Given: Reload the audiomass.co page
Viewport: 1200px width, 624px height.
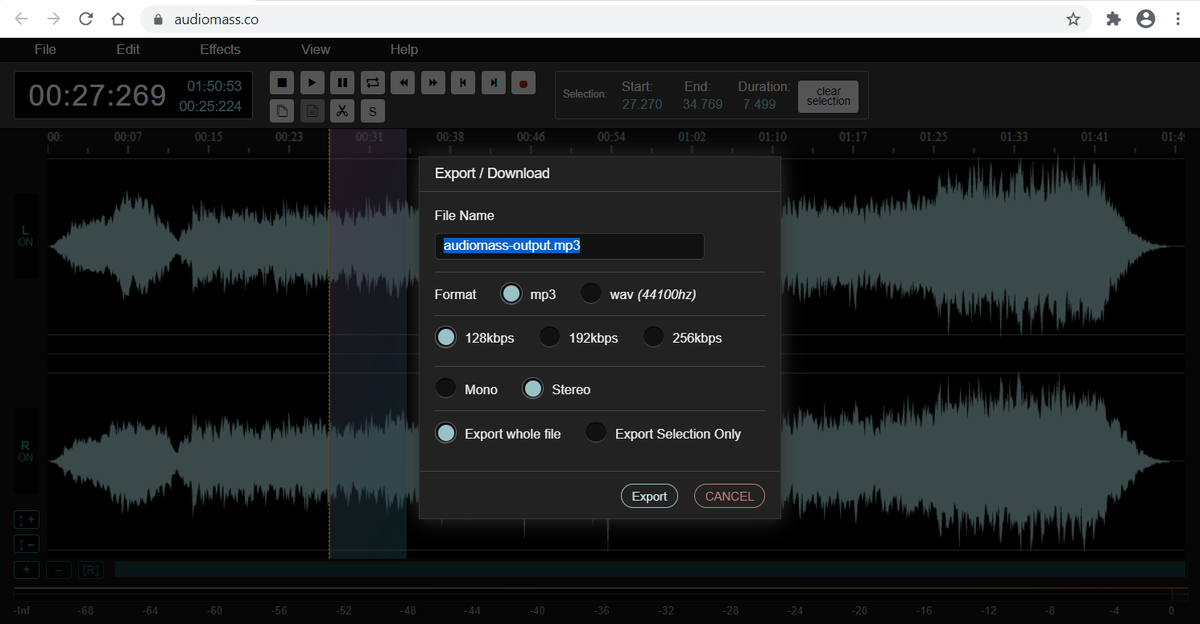Looking at the screenshot, I should point(86,19).
